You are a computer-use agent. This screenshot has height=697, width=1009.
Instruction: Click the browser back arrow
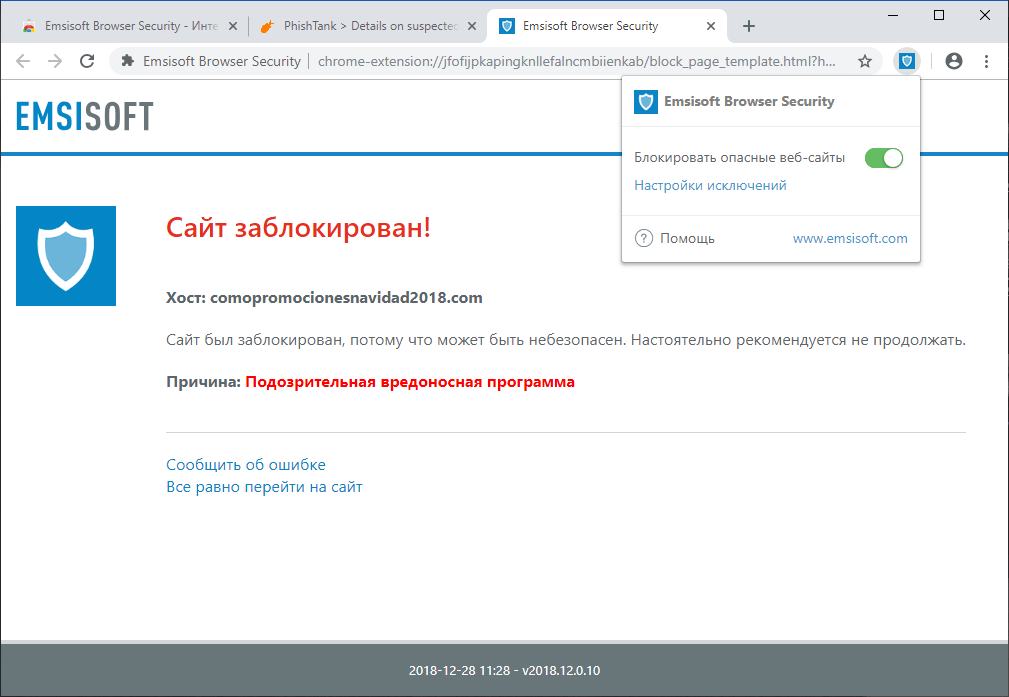pos(23,61)
